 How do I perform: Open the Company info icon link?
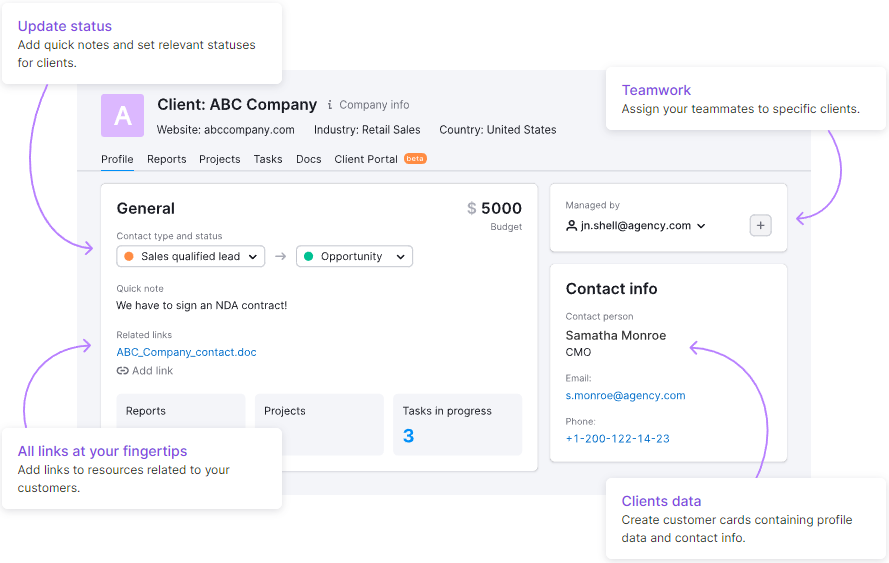329,105
